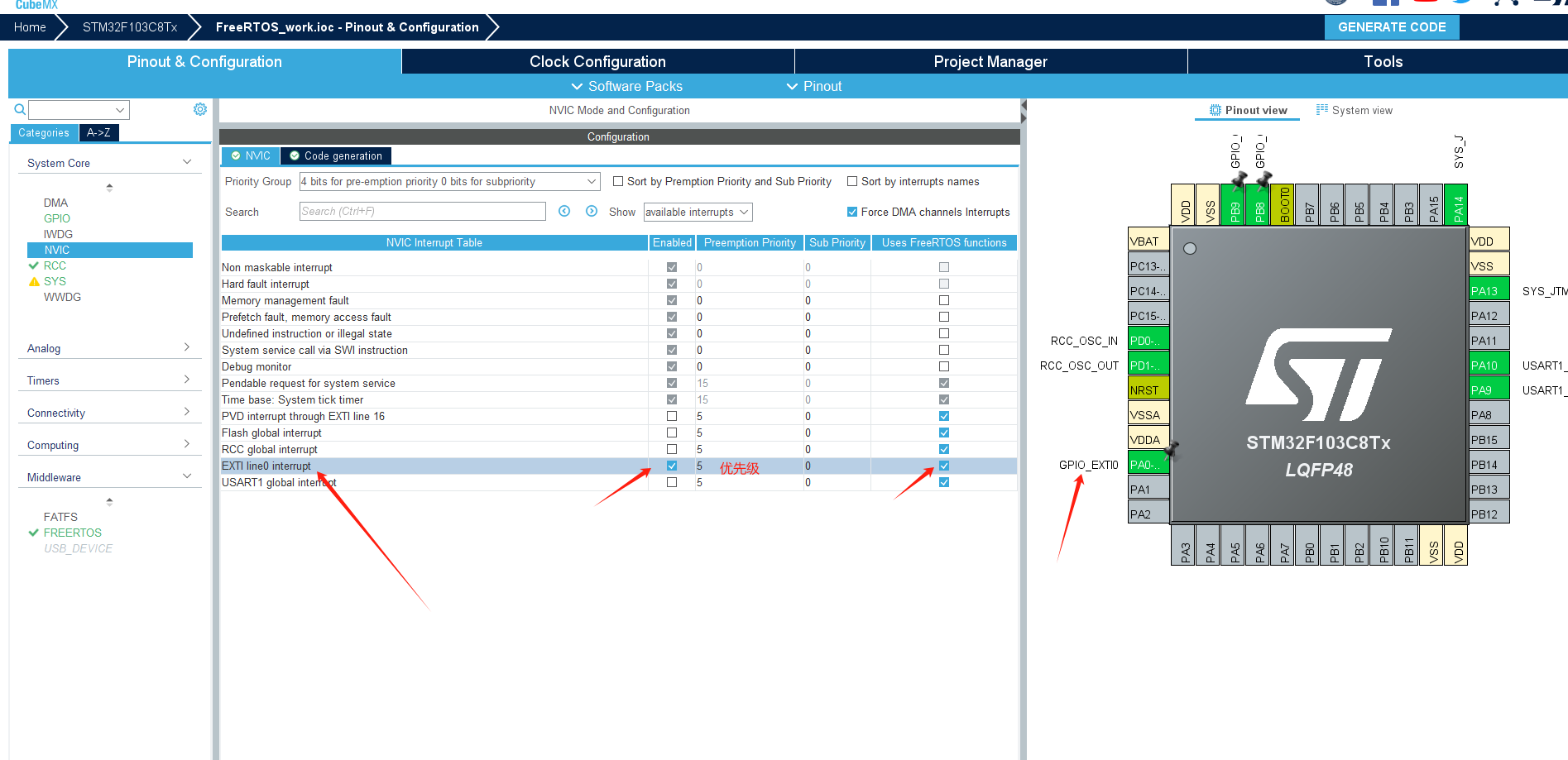Open the Show available interrupts dropdown
Viewport: 1568px width, 760px height.
(698, 212)
